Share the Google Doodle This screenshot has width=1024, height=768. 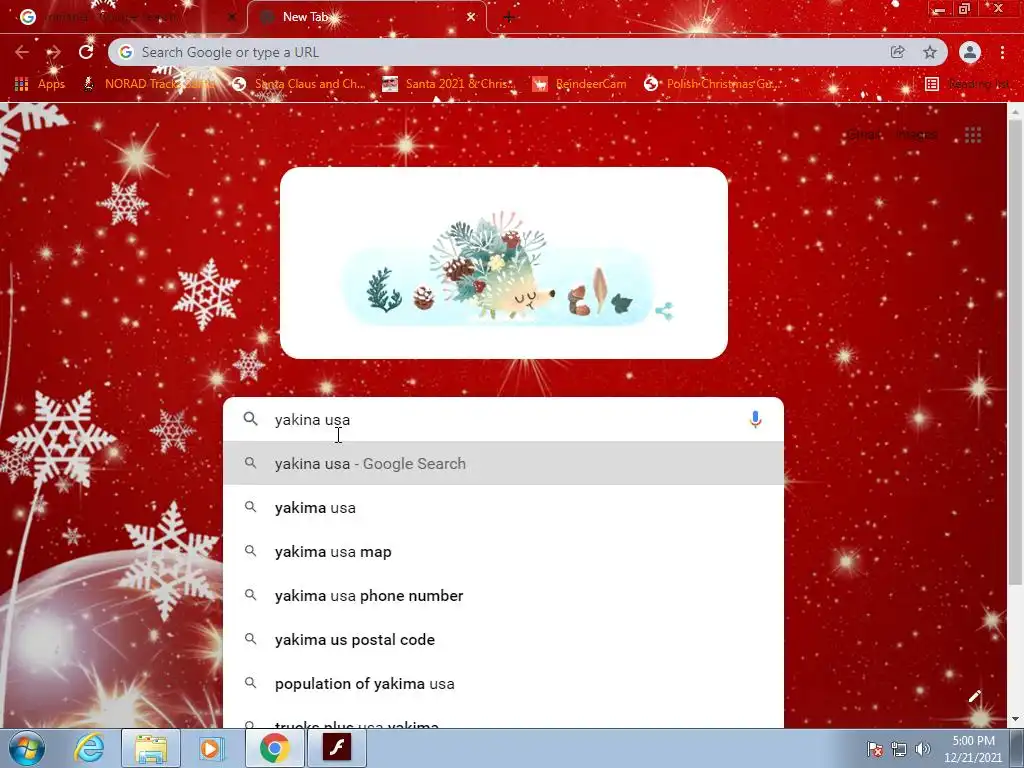click(664, 312)
